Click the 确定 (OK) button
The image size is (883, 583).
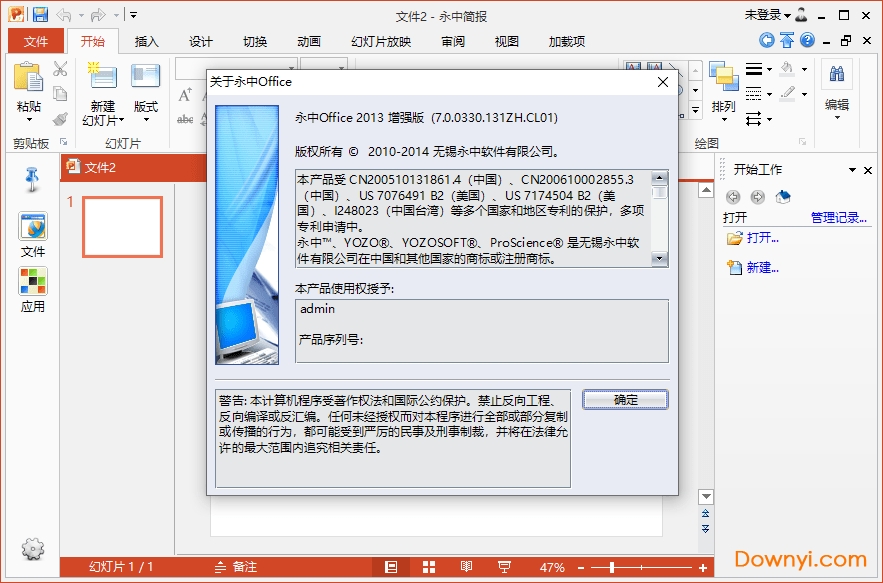[x=625, y=399]
